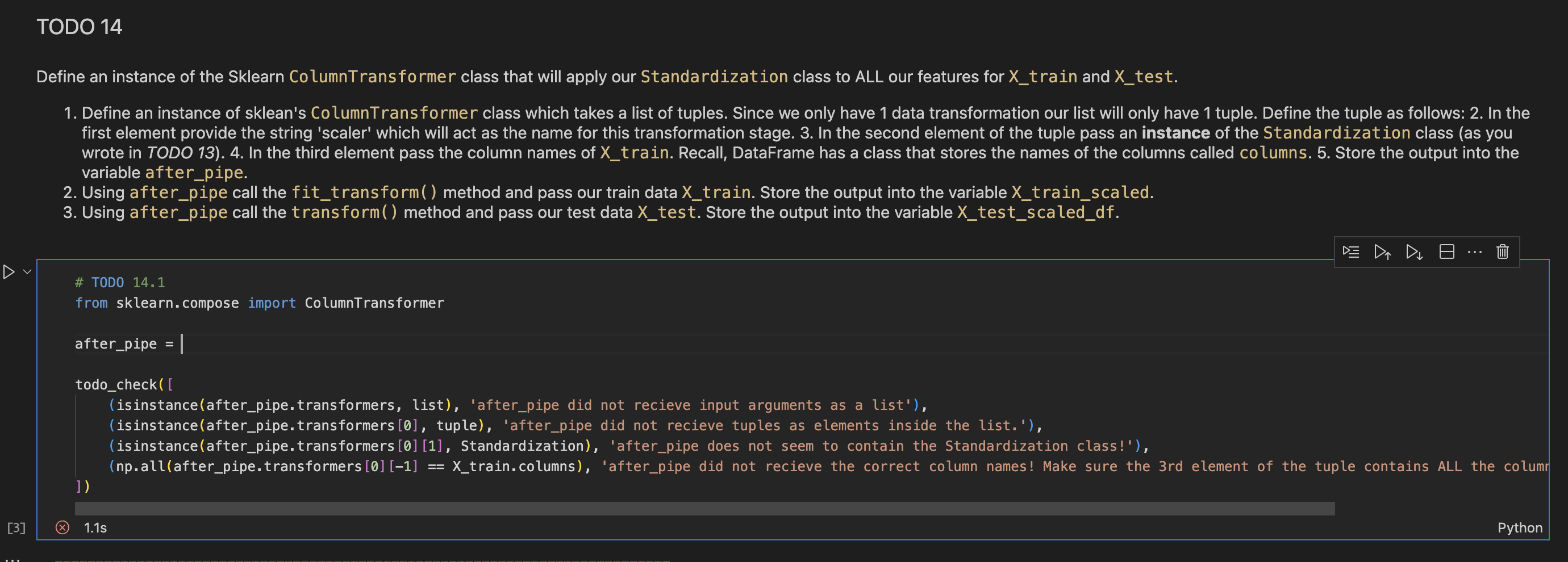
Task: Open more cell actions with the ellipsis
Action: coord(1475,251)
